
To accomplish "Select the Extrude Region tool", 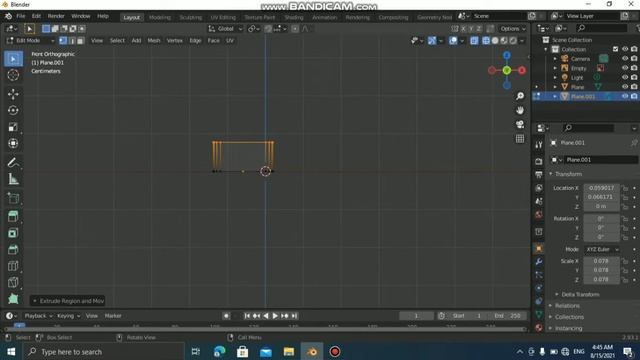I will tap(13, 216).
